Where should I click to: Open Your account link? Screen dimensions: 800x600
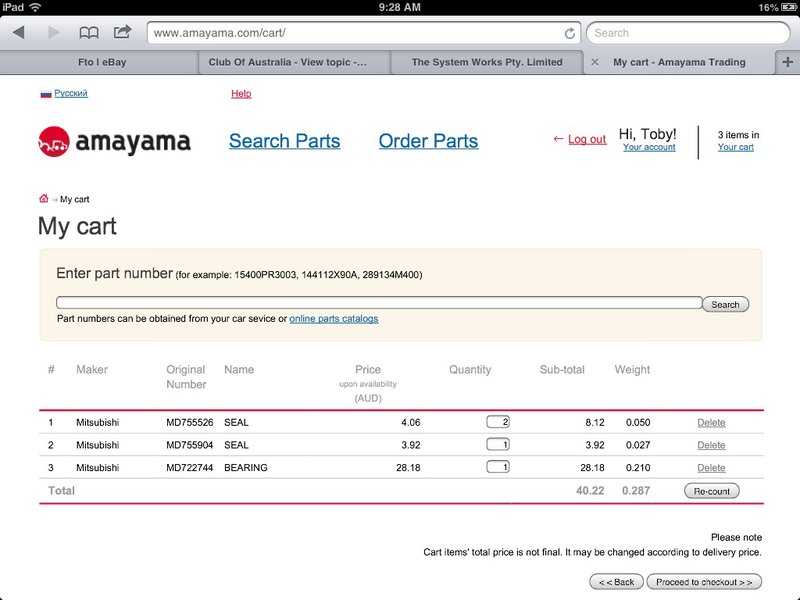(x=649, y=147)
